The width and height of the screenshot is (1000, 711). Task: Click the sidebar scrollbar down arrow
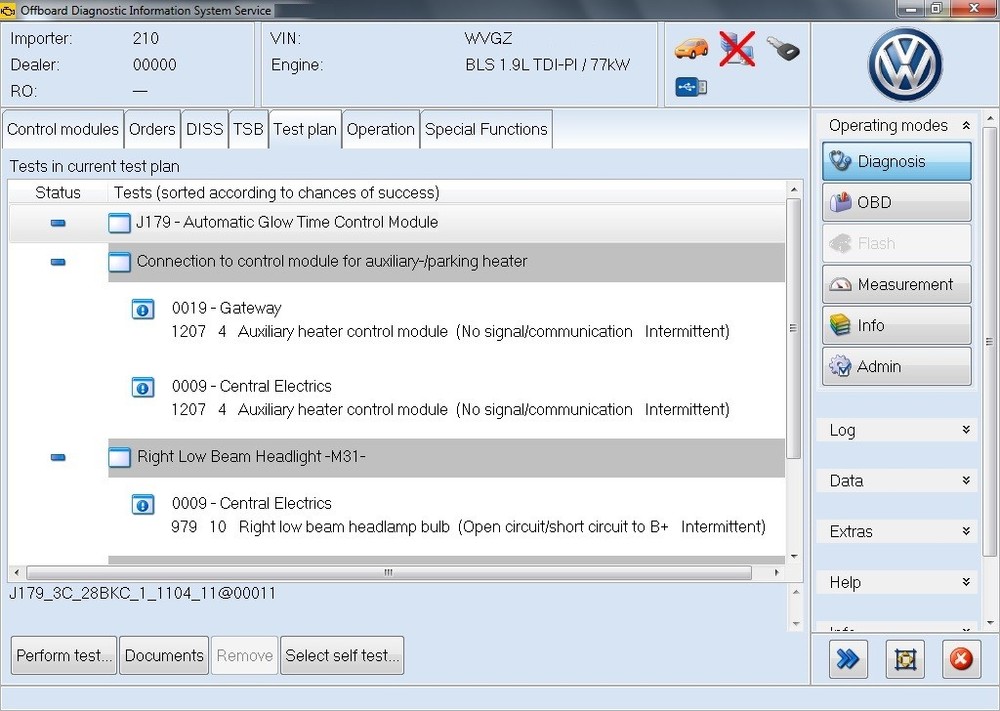click(990, 623)
